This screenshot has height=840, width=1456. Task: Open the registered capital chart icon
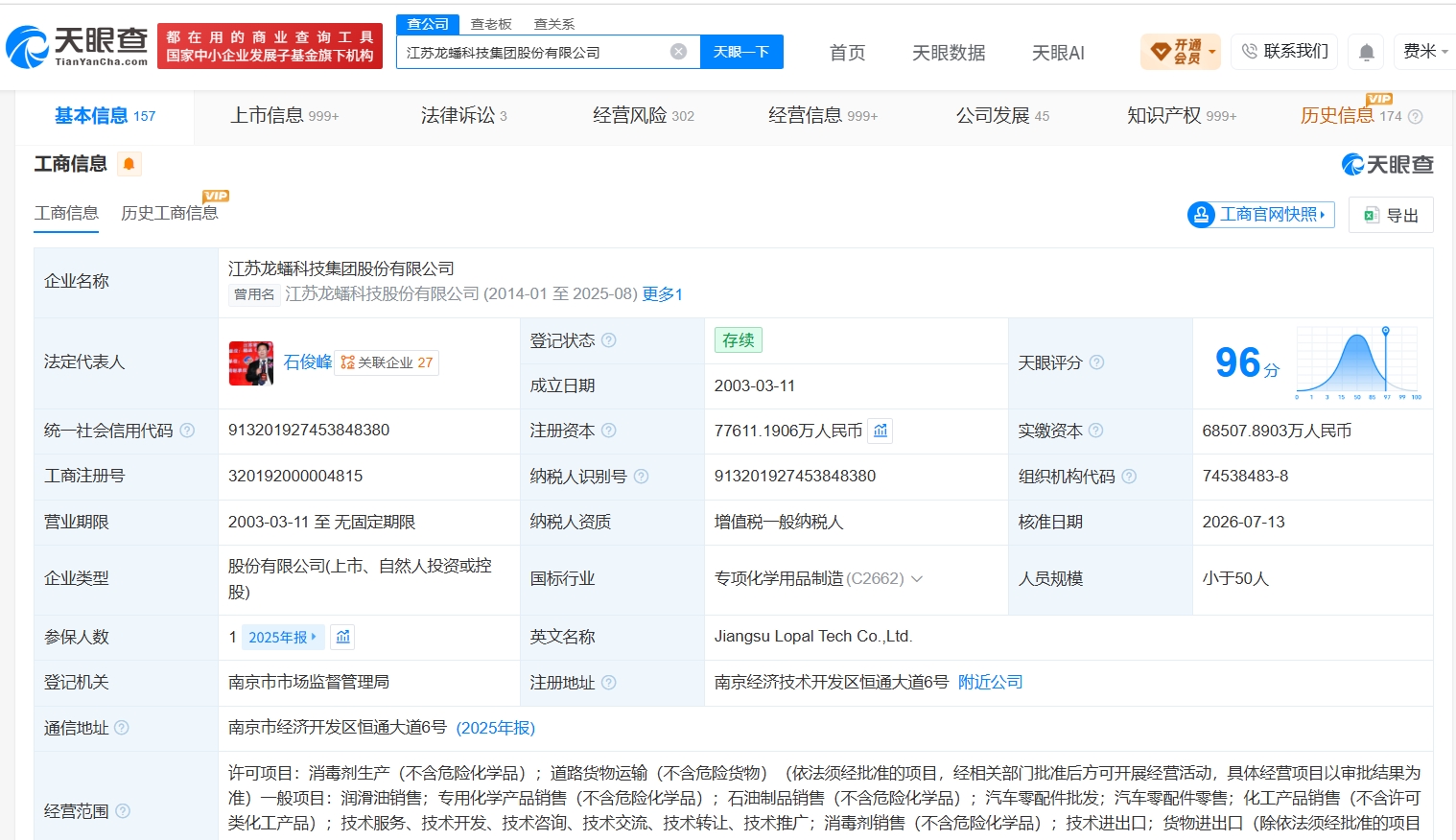881,432
